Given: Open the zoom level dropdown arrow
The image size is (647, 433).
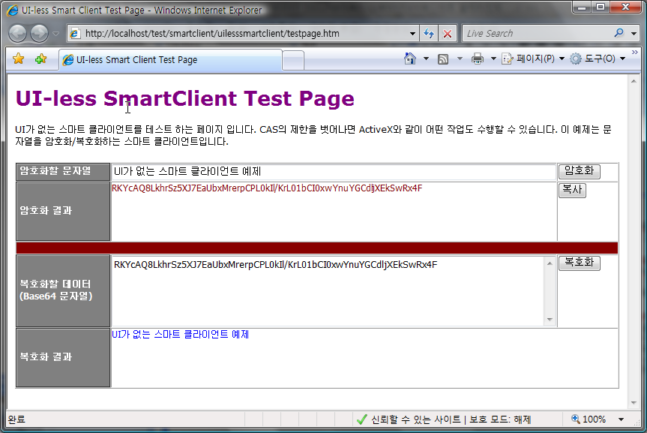Looking at the screenshot, I should tap(621, 420).
